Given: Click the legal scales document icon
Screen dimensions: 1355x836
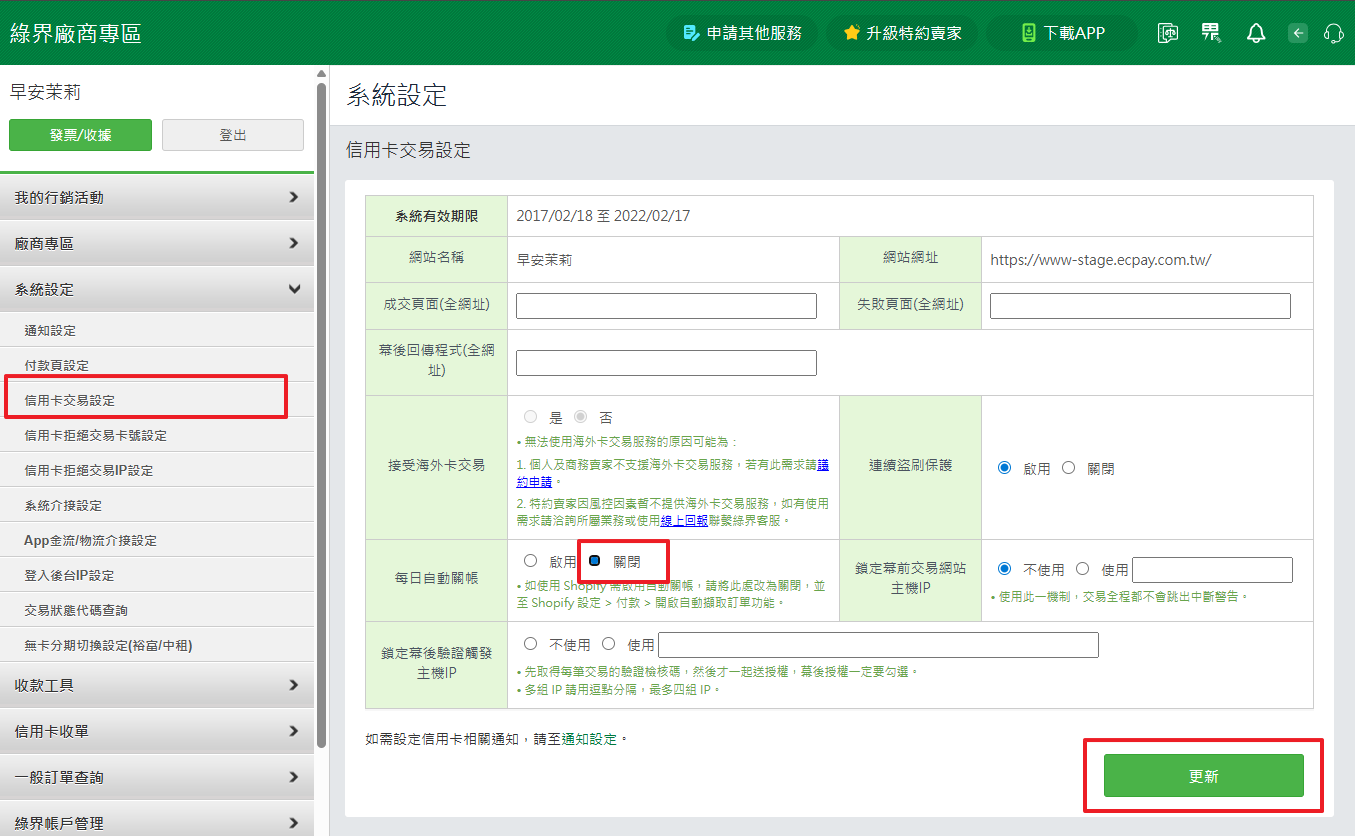Looking at the screenshot, I should pos(1168,33).
